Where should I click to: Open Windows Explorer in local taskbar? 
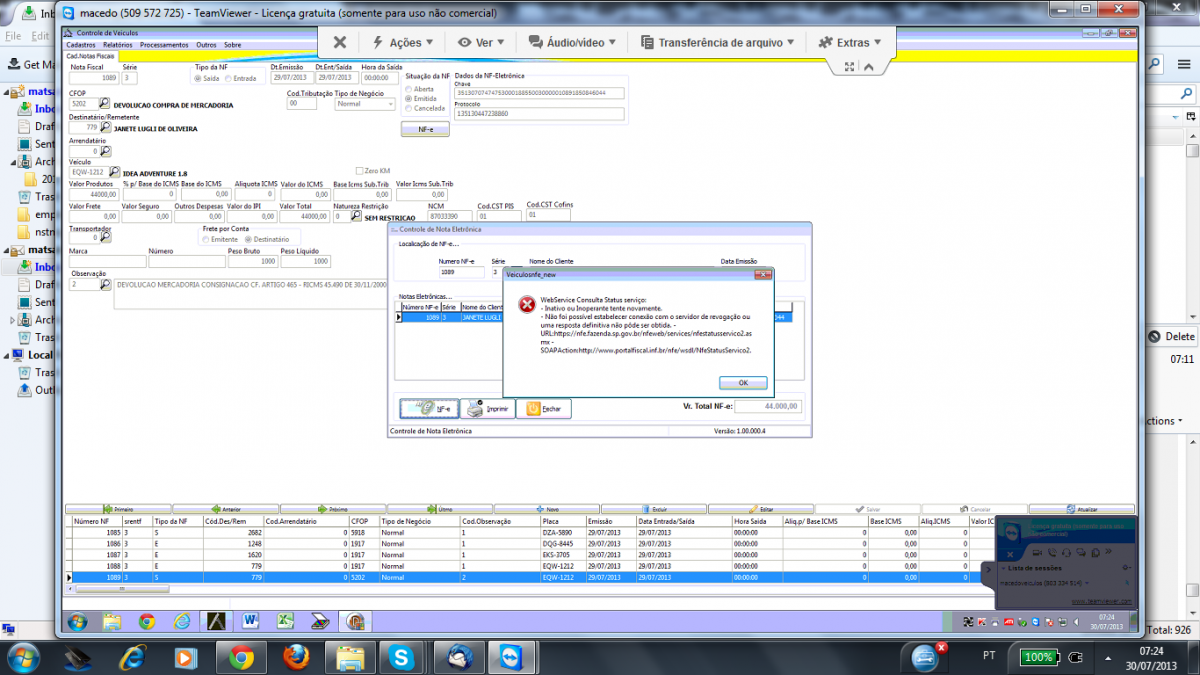(x=350, y=658)
